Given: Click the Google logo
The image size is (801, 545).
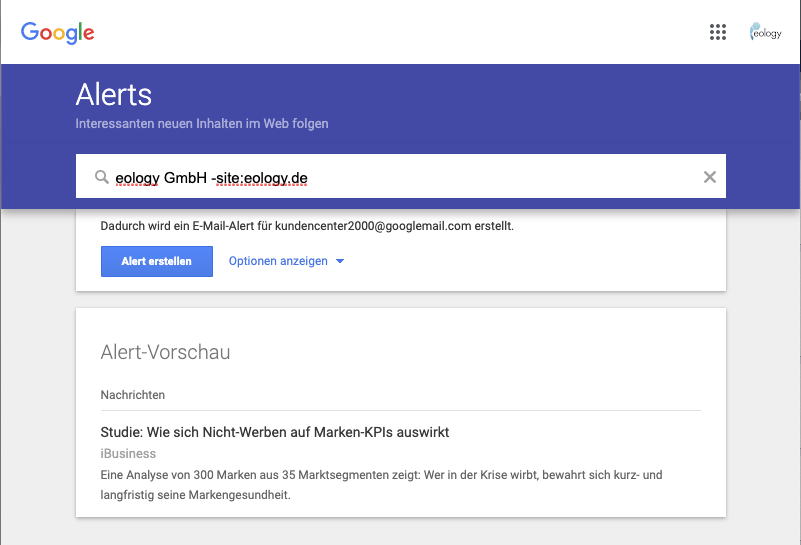Looking at the screenshot, I should (x=57, y=33).
